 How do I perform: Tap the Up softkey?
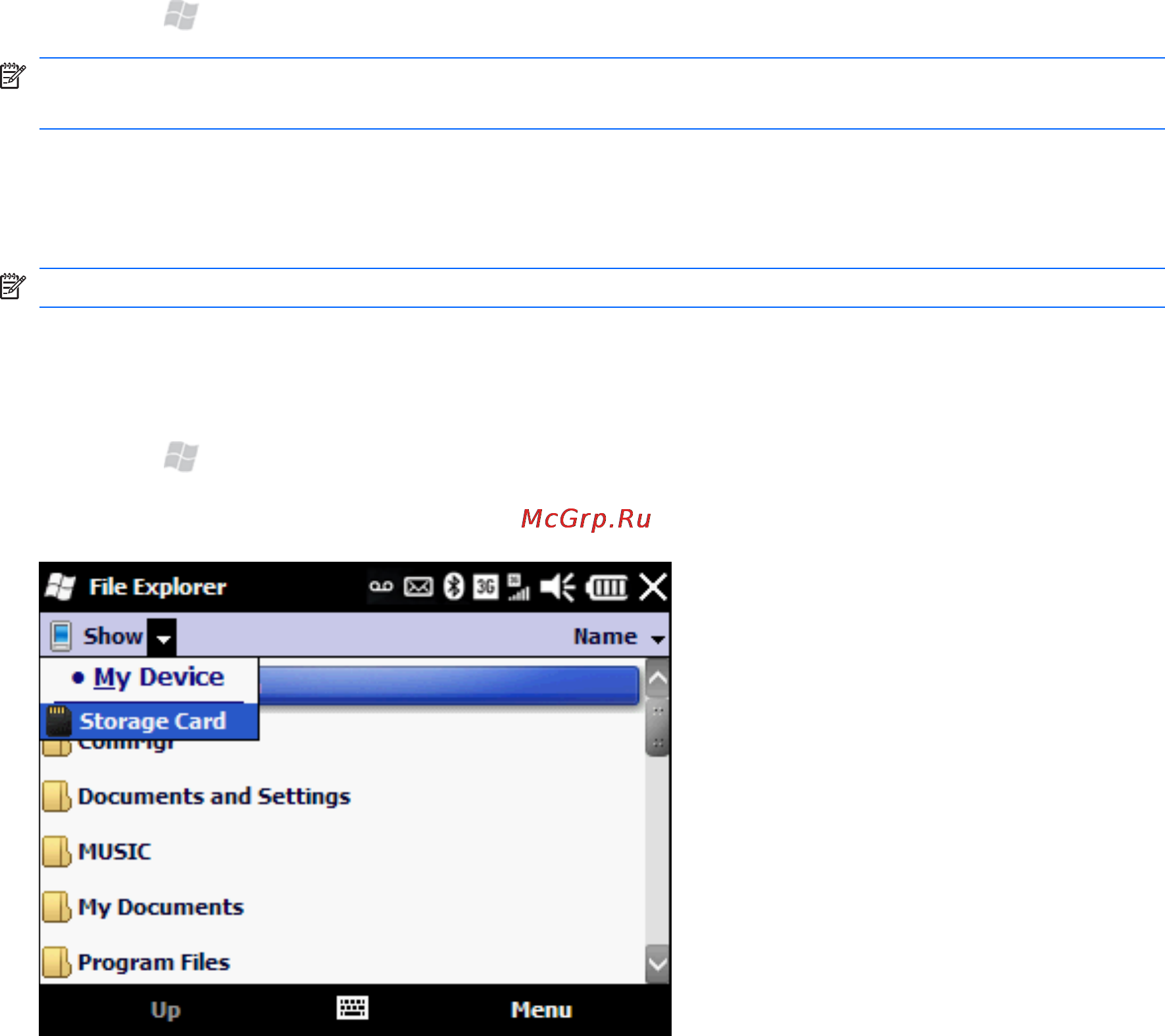point(165,1010)
